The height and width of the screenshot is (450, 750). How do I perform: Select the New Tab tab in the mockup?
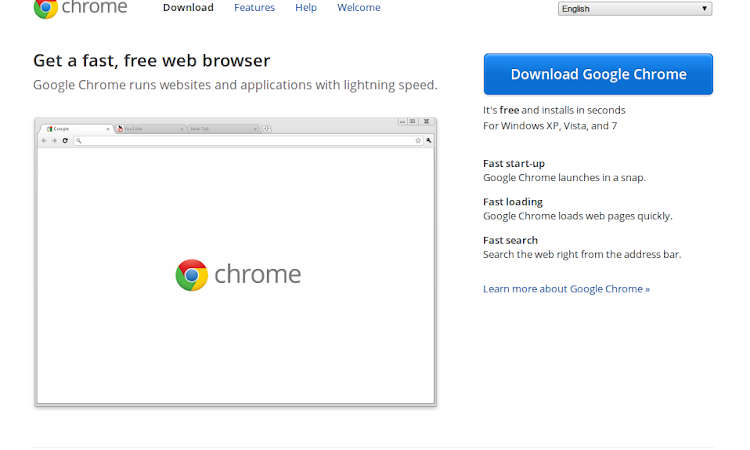point(223,129)
